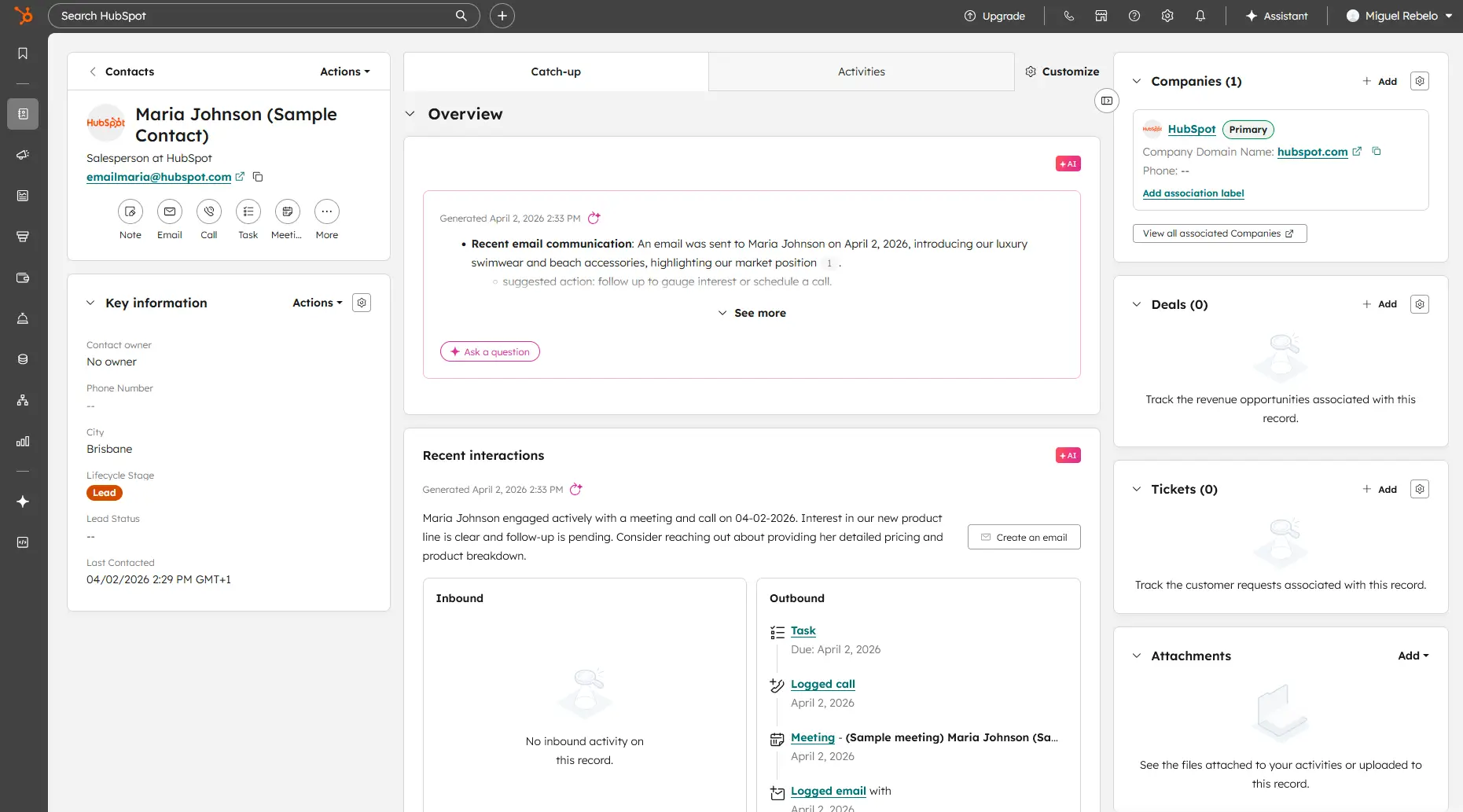This screenshot has width=1463, height=812.
Task: Open the Attachments Add dropdown
Action: pyautogui.click(x=1413, y=656)
